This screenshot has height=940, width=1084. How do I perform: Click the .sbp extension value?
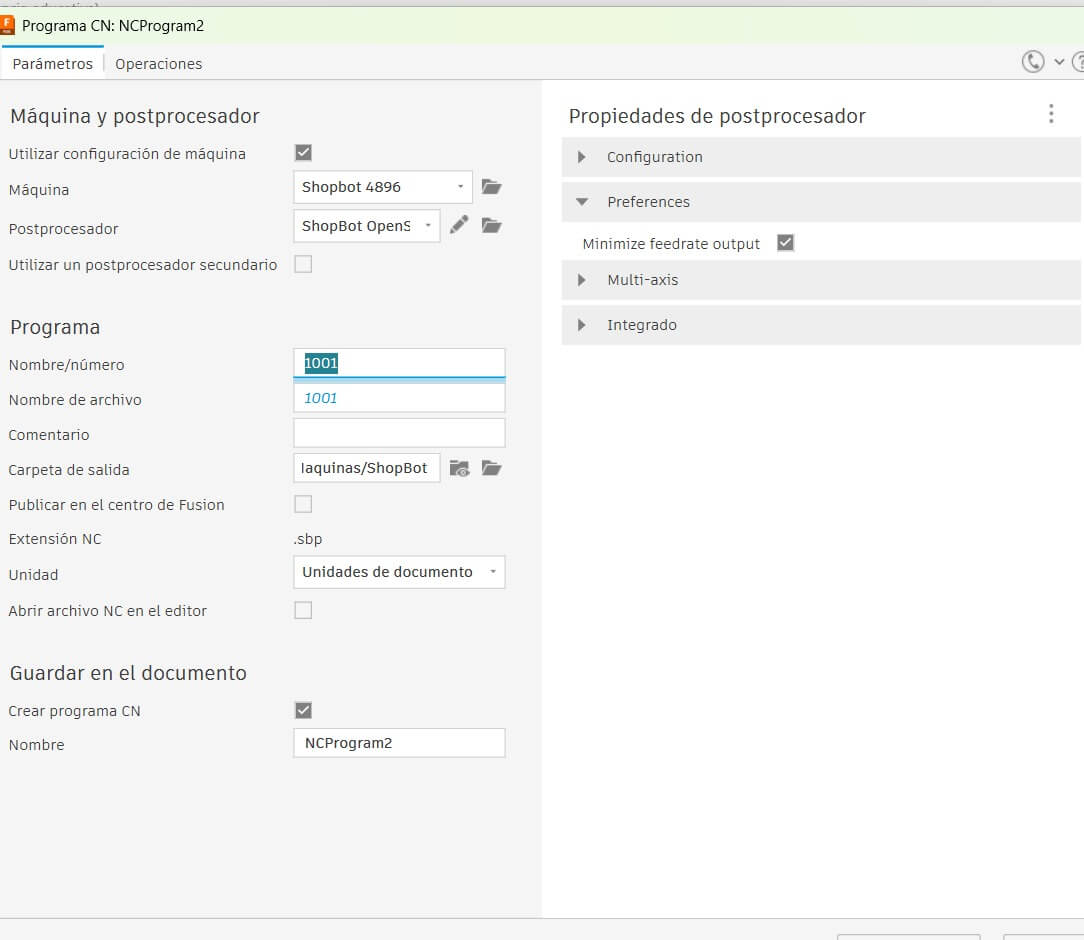308,539
